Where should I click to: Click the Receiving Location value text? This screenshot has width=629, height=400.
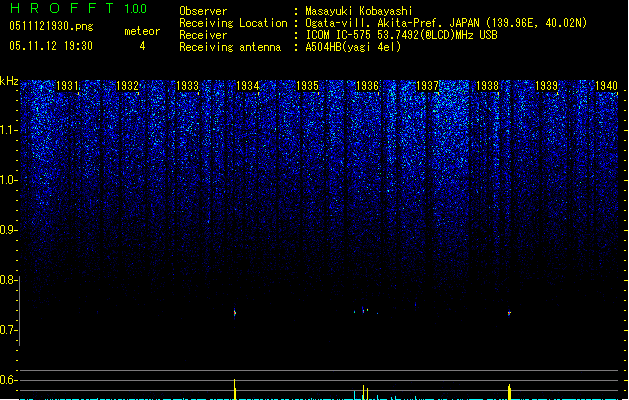[x=446, y=23]
